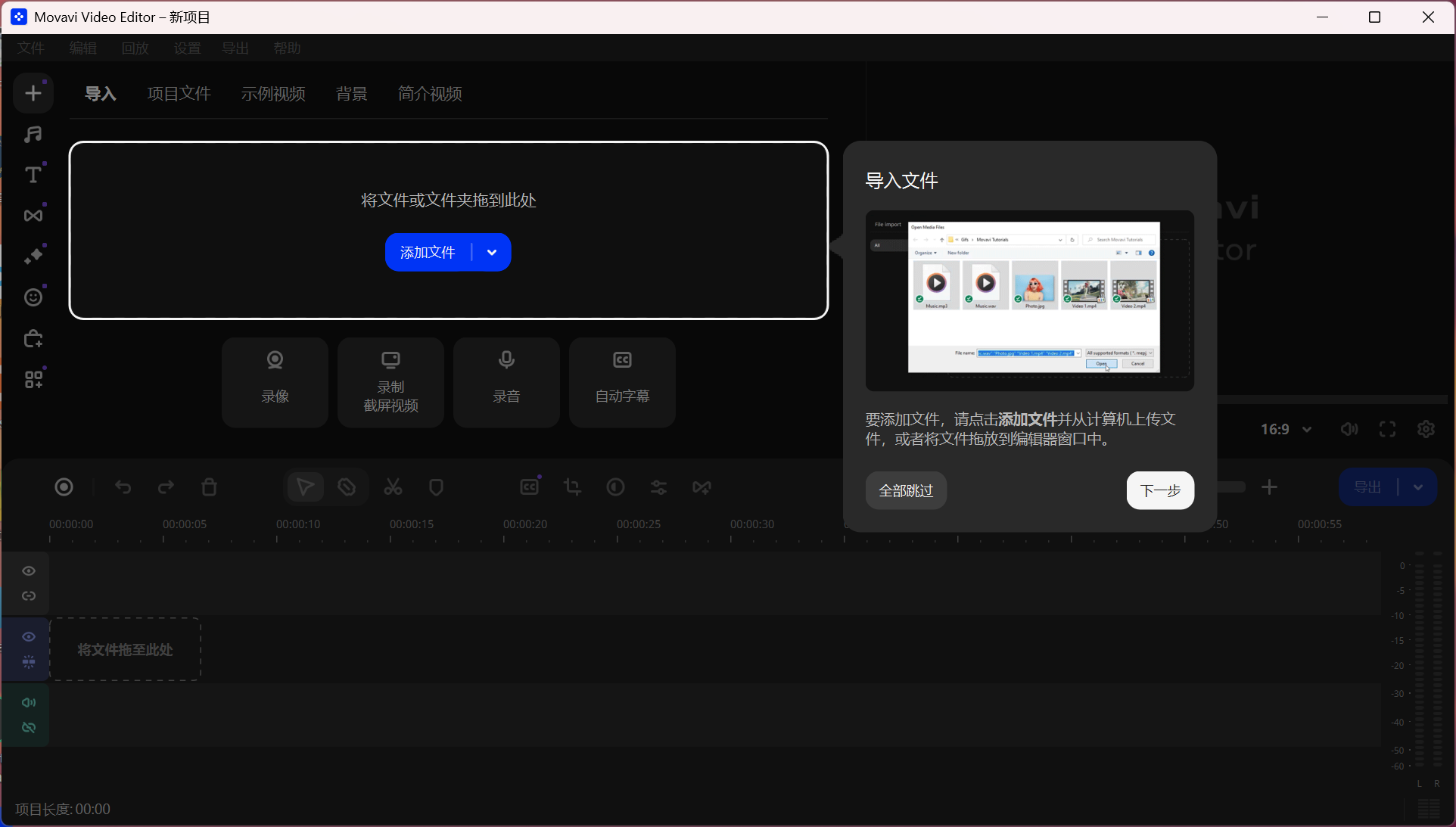Viewport: 1456px width, 827px height.
Task: Click the timeline view toggle at bottom right
Action: pos(1429,809)
